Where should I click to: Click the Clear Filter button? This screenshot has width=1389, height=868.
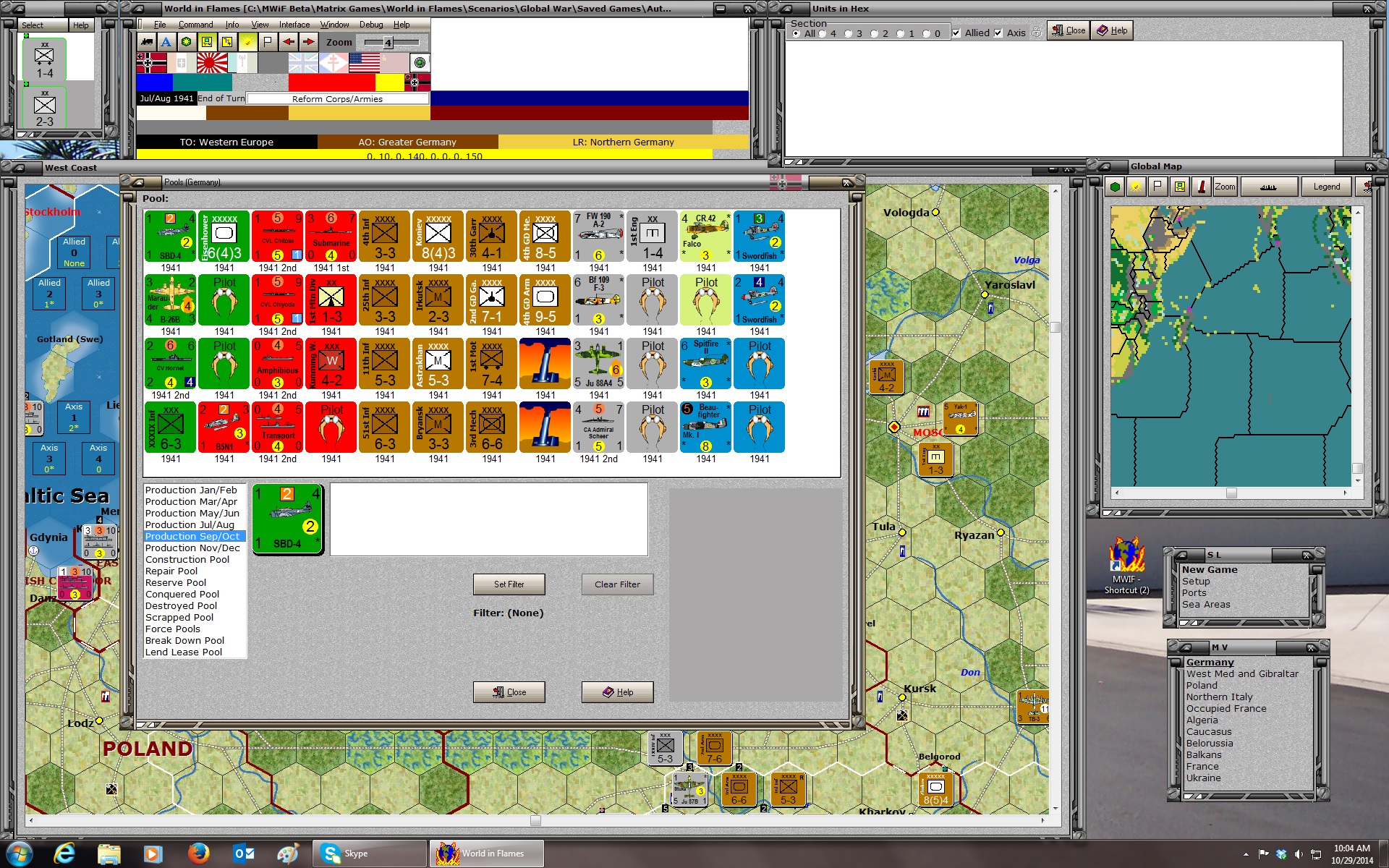[617, 584]
